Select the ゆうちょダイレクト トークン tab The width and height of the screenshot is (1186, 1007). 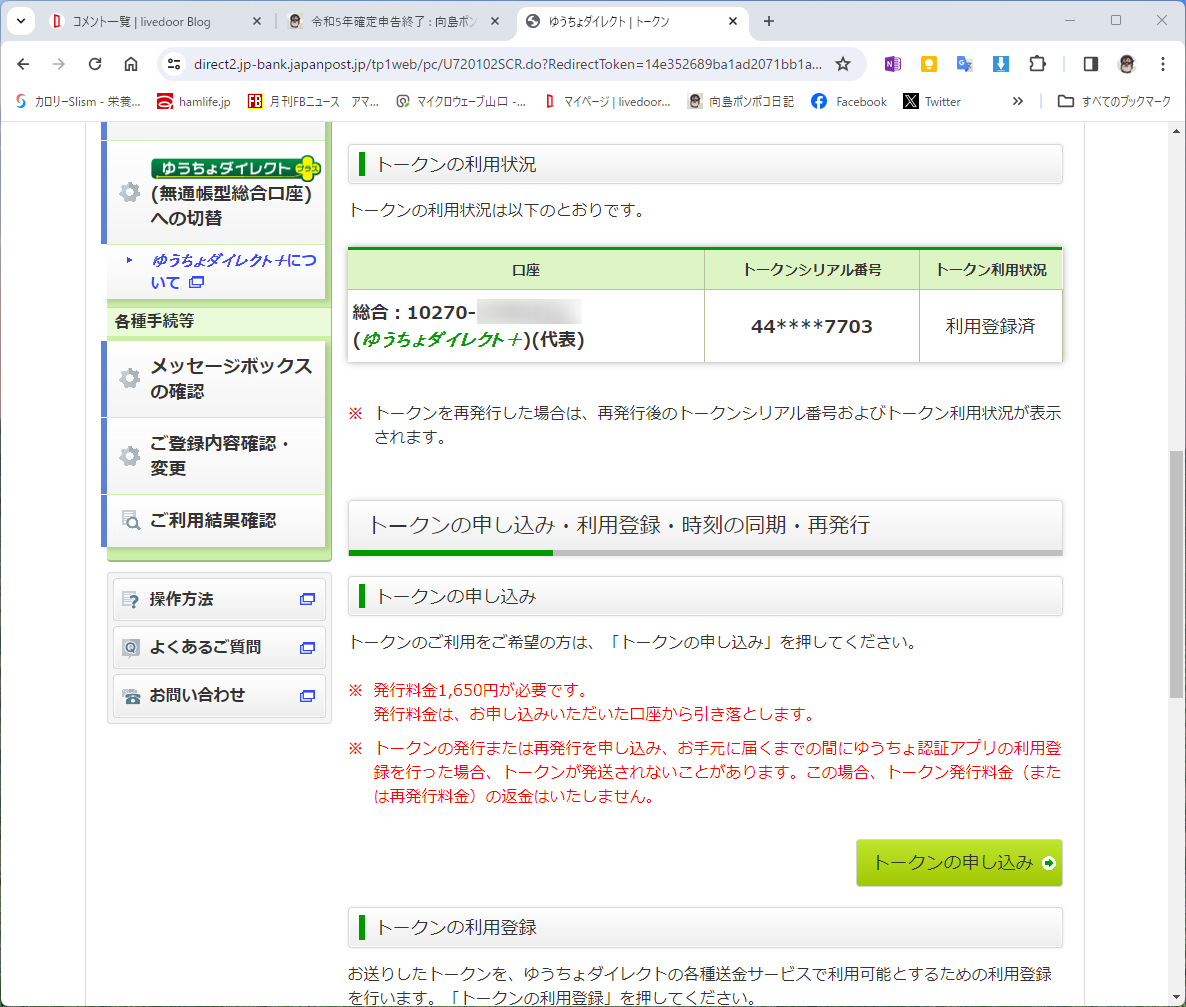pyautogui.click(x=609, y=22)
